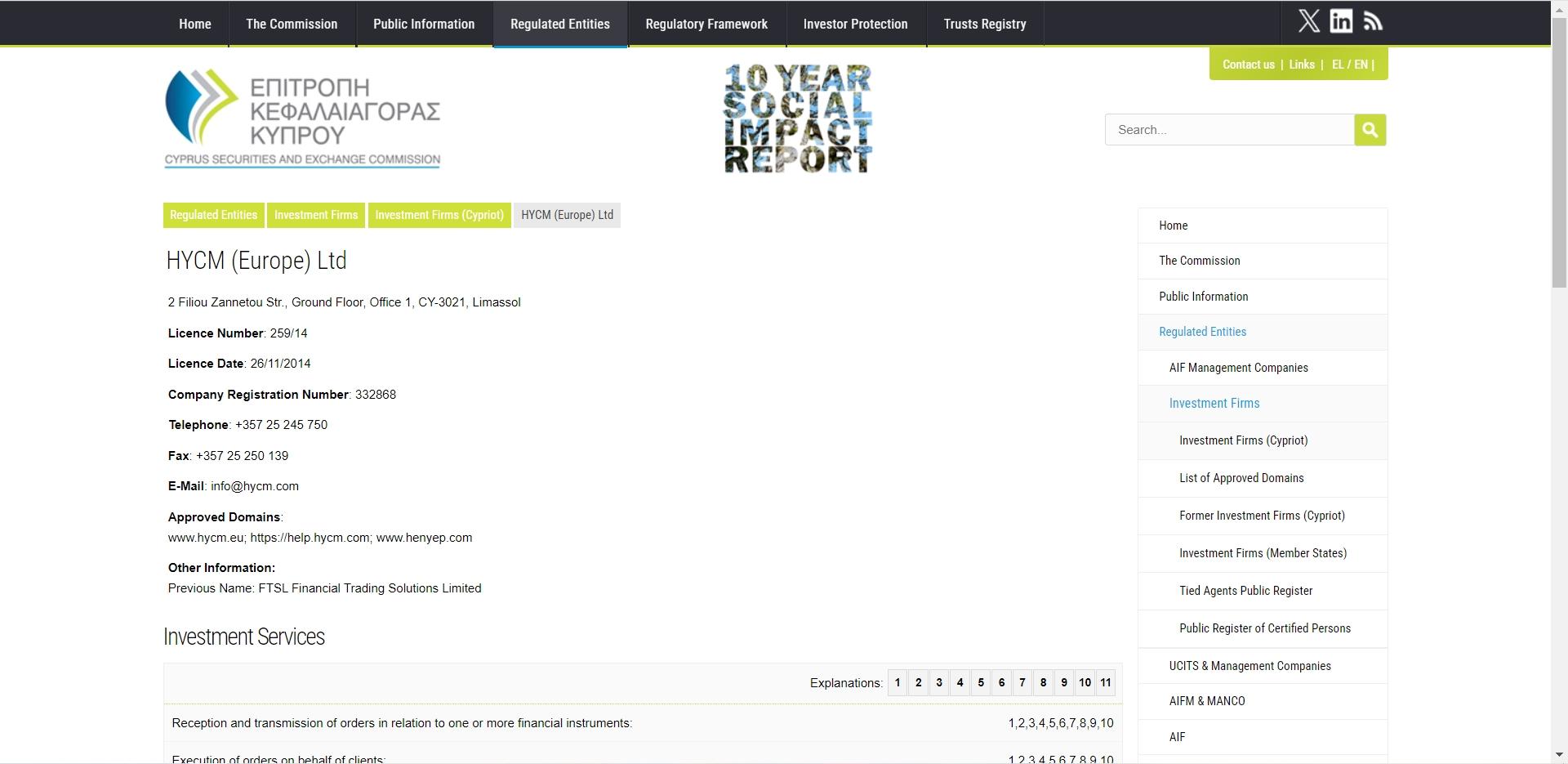This screenshot has height=764, width=1568.
Task: Open explanation number 5
Action: coord(981,682)
